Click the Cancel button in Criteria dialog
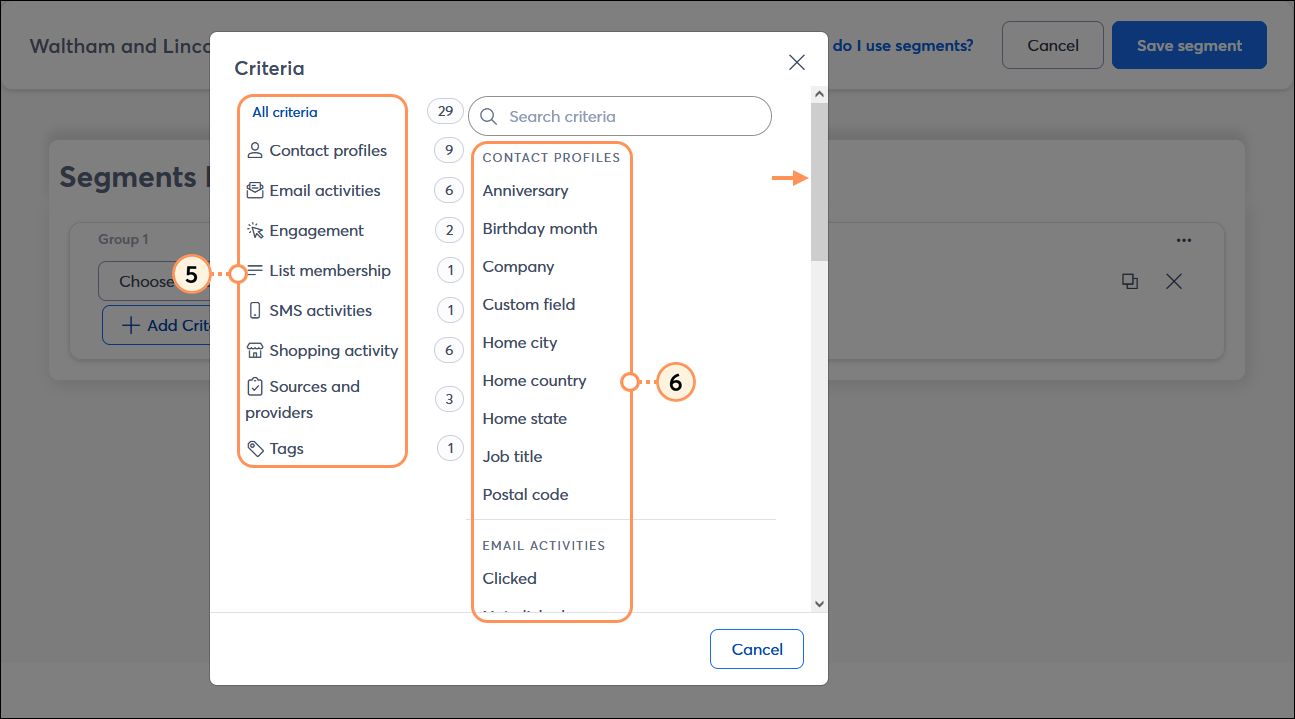Image resolution: width=1295 pixels, height=719 pixels. pyautogui.click(x=757, y=649)
